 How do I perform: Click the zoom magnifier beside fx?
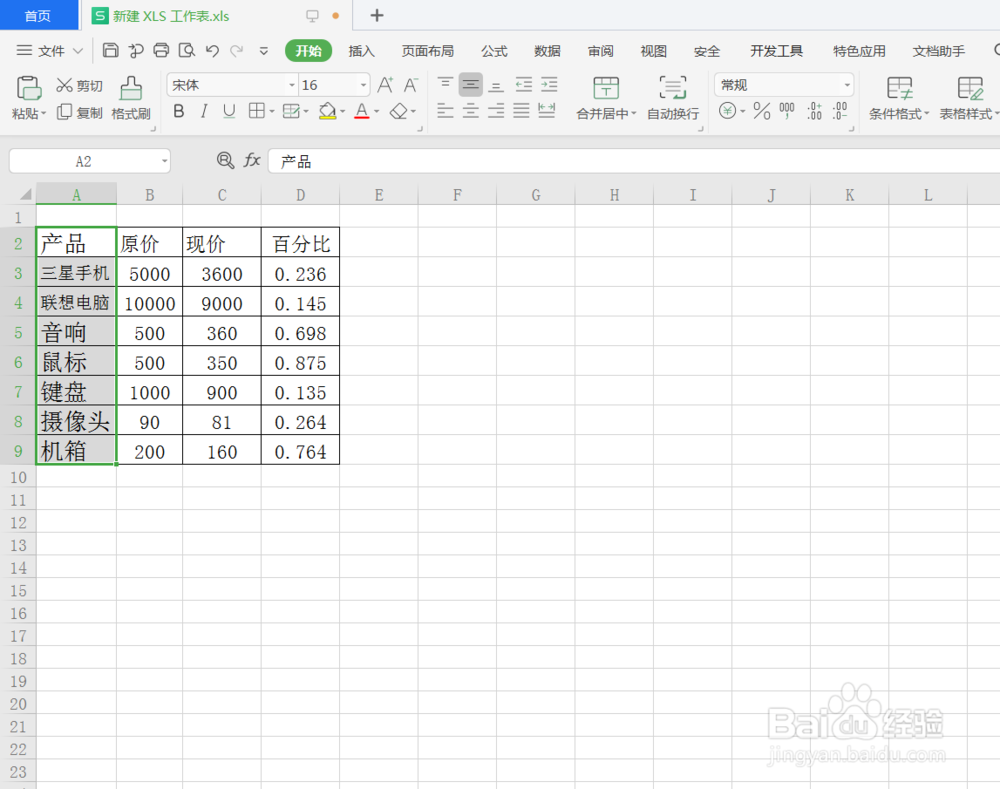(x=225, y=161)
